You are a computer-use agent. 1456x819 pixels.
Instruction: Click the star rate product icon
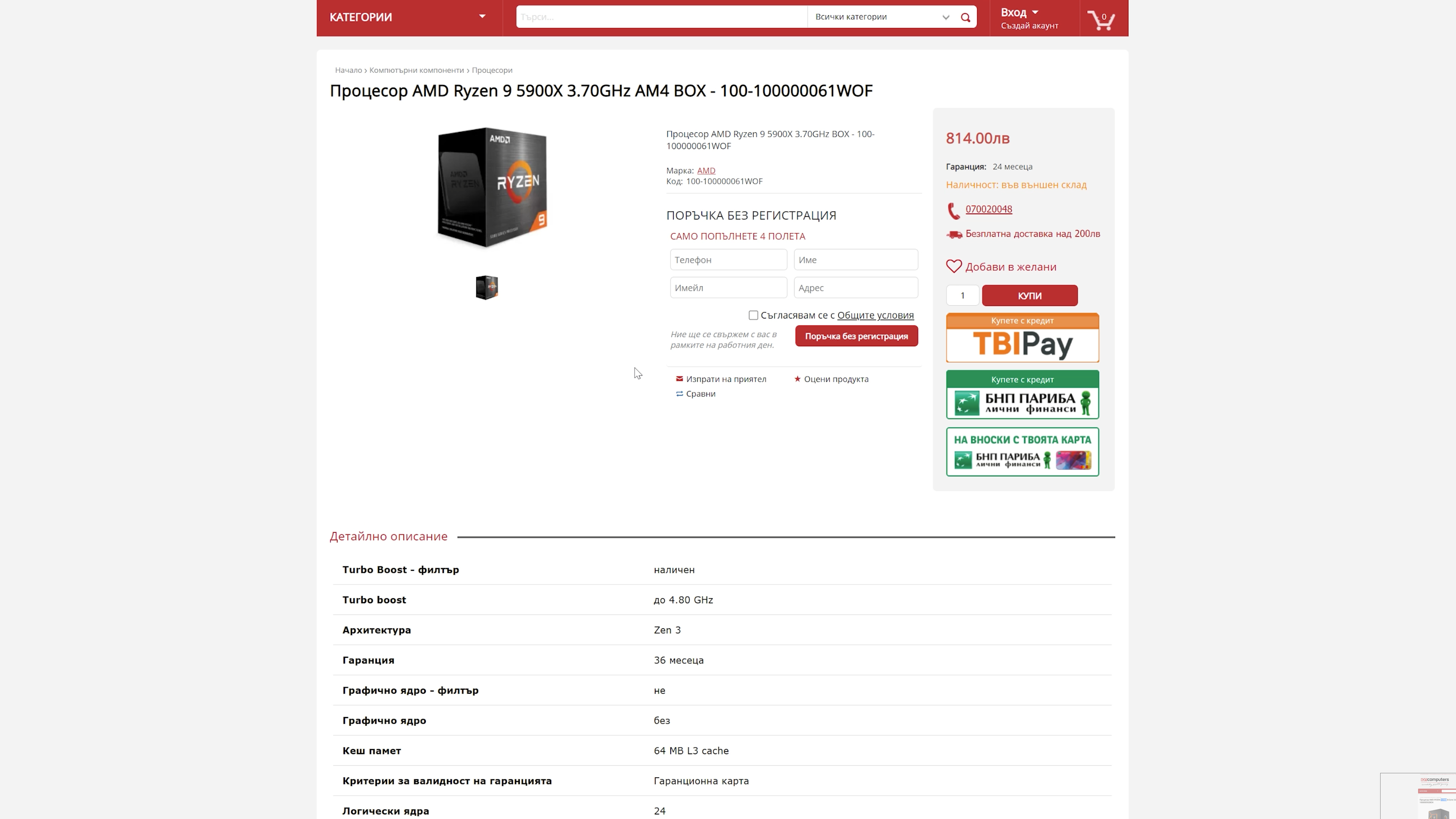797,379
